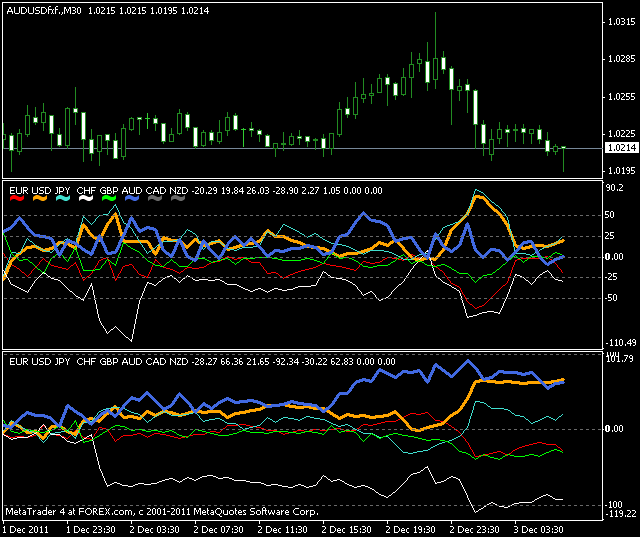Click the 66.36 indicator value
This screenshot has height=537, width=640.
[232, 362]
